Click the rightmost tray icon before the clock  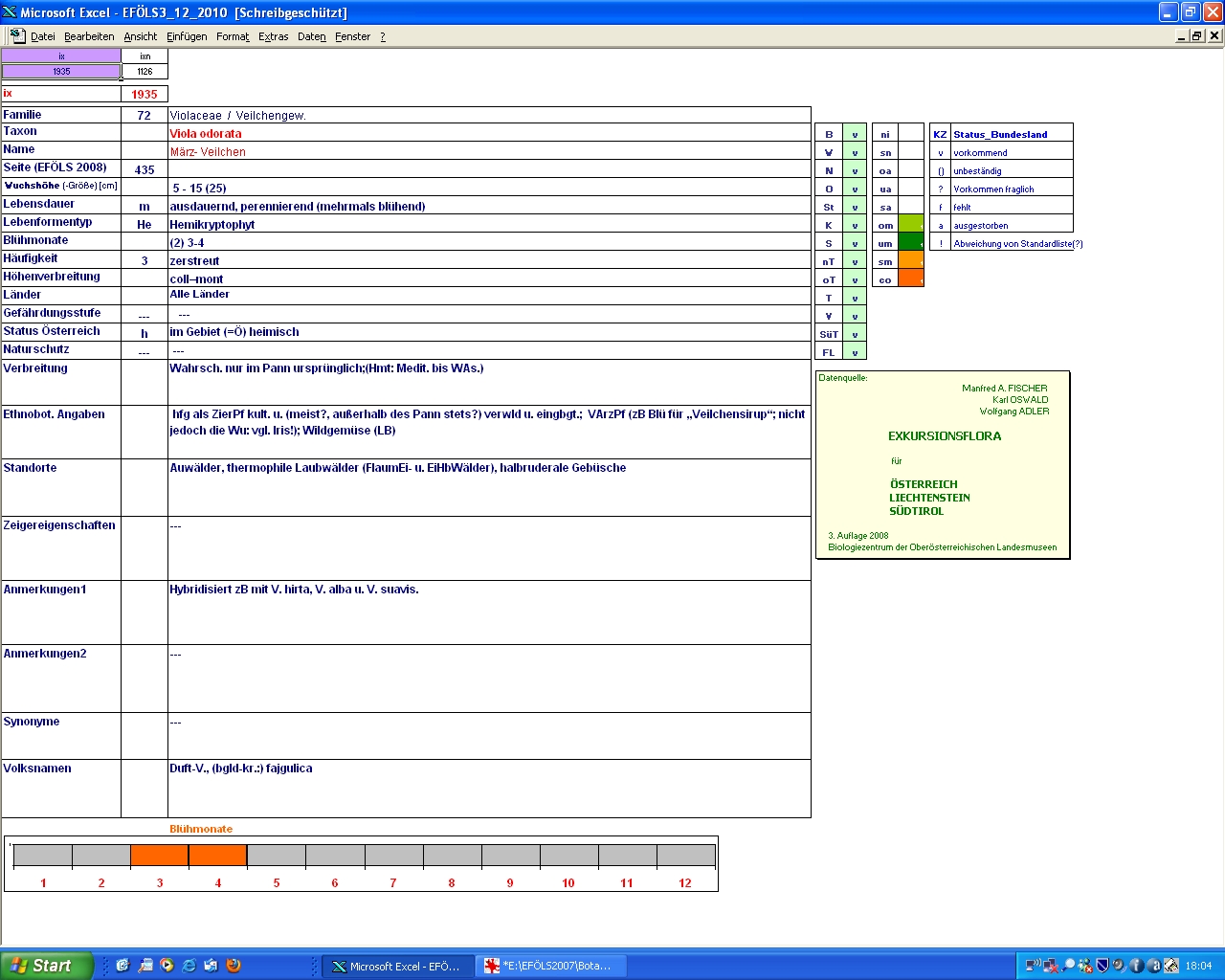click(1170, 966)
